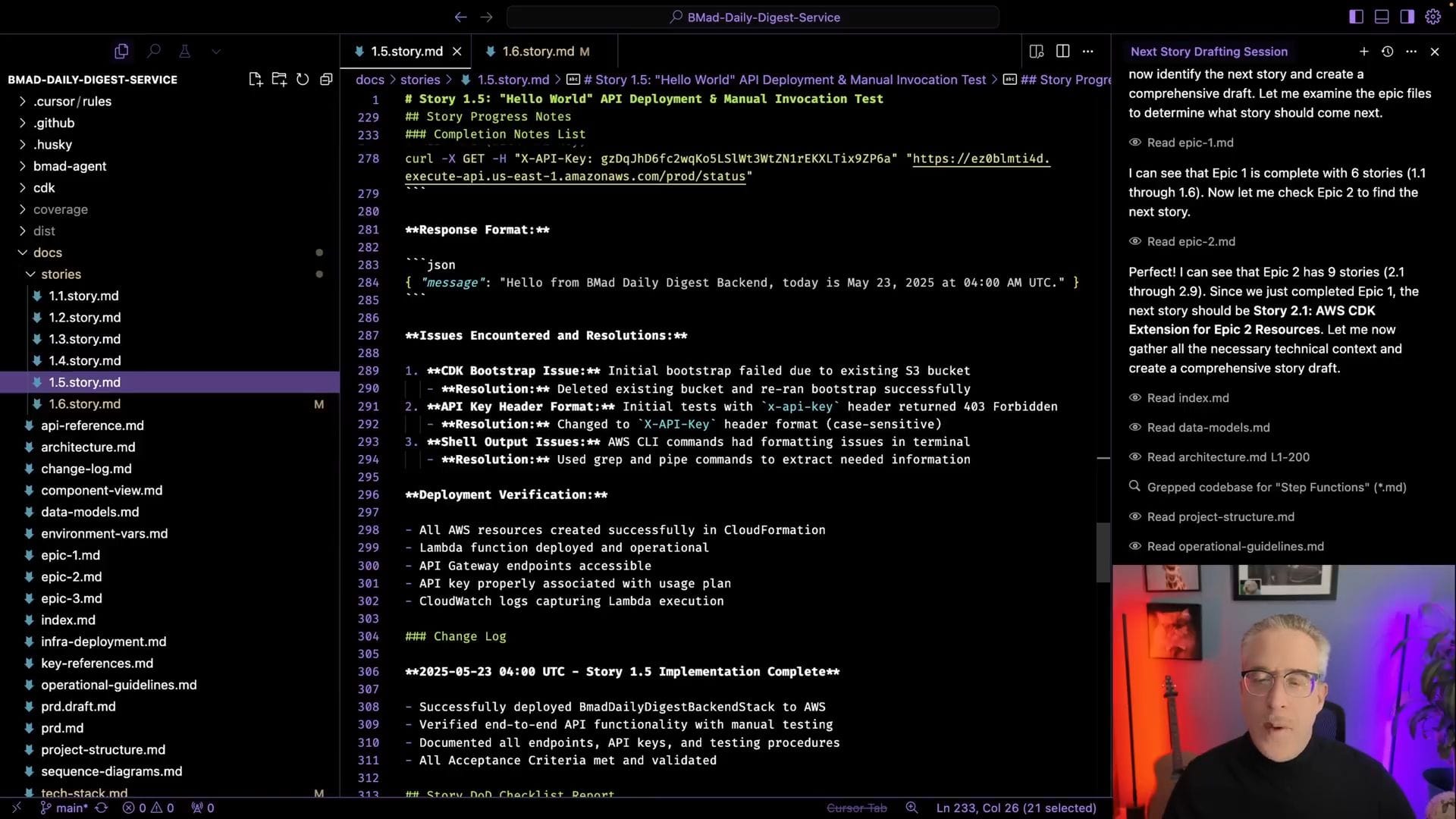Refresh the explorer file tree
Screen dimensions: 1456x819
coord(303,80)
